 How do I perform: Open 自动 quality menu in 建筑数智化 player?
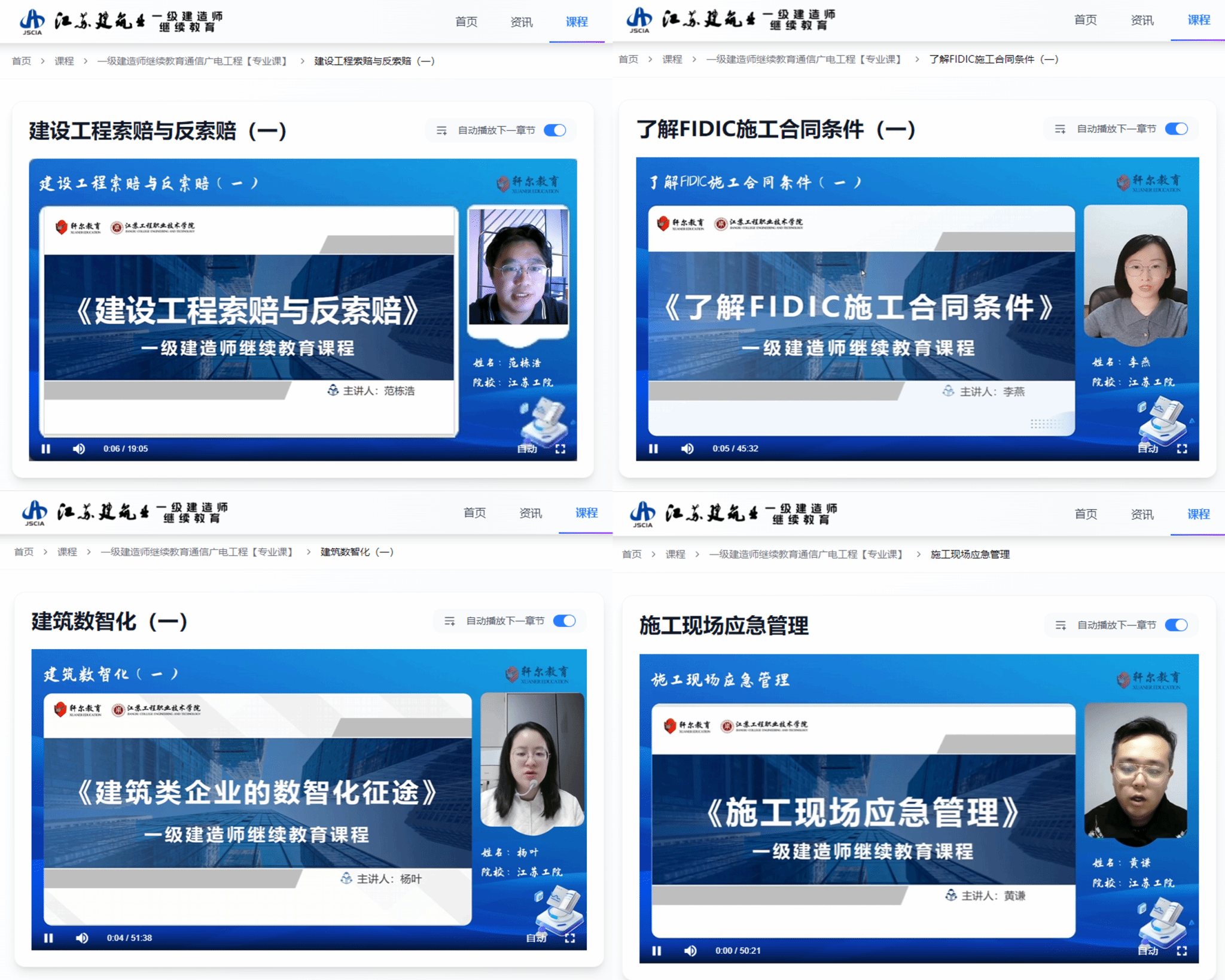(x=536, y=938)
